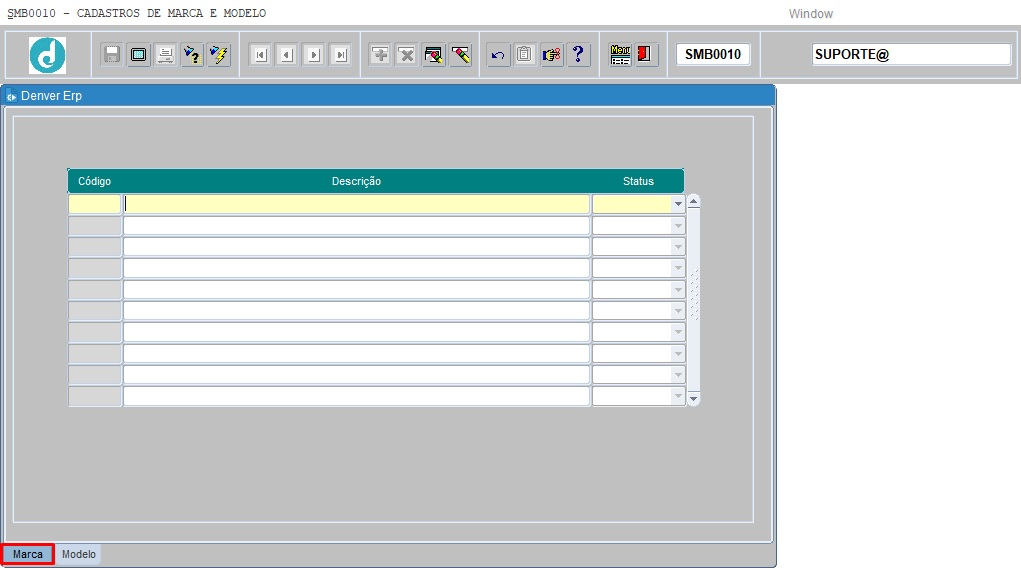The image size is (1021, 568).
Task: Open the Menu icon in toolbar
Action: click(x=620, y=55)
